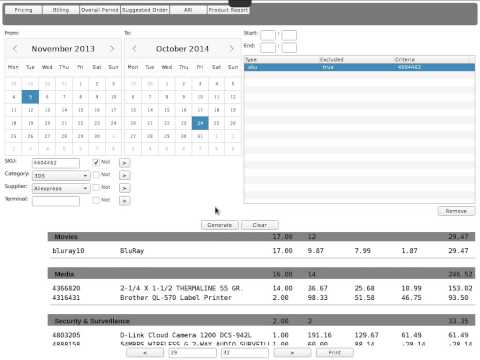Screen dimensions: 480x360
Task: Click the bluray10 SKU row
Action: pos(261,251)
